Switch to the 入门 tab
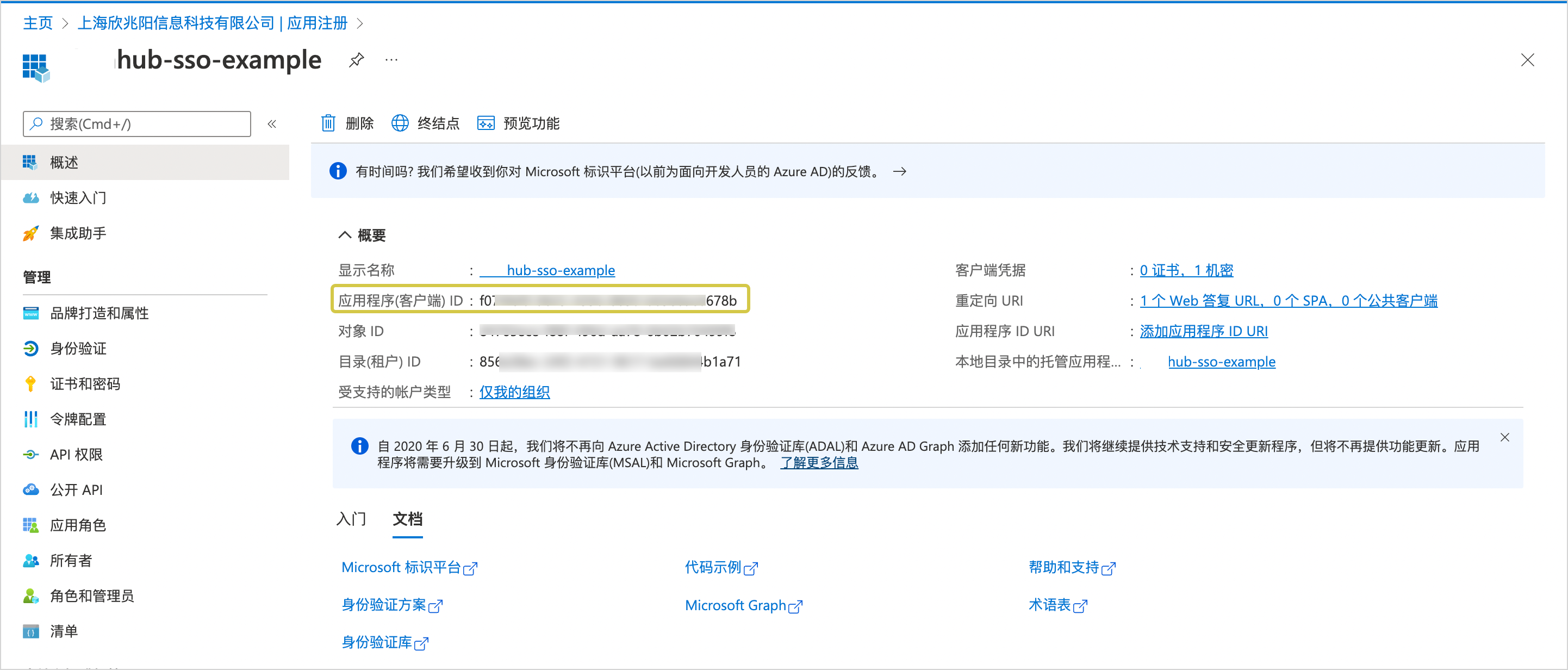 coord(351,519)
